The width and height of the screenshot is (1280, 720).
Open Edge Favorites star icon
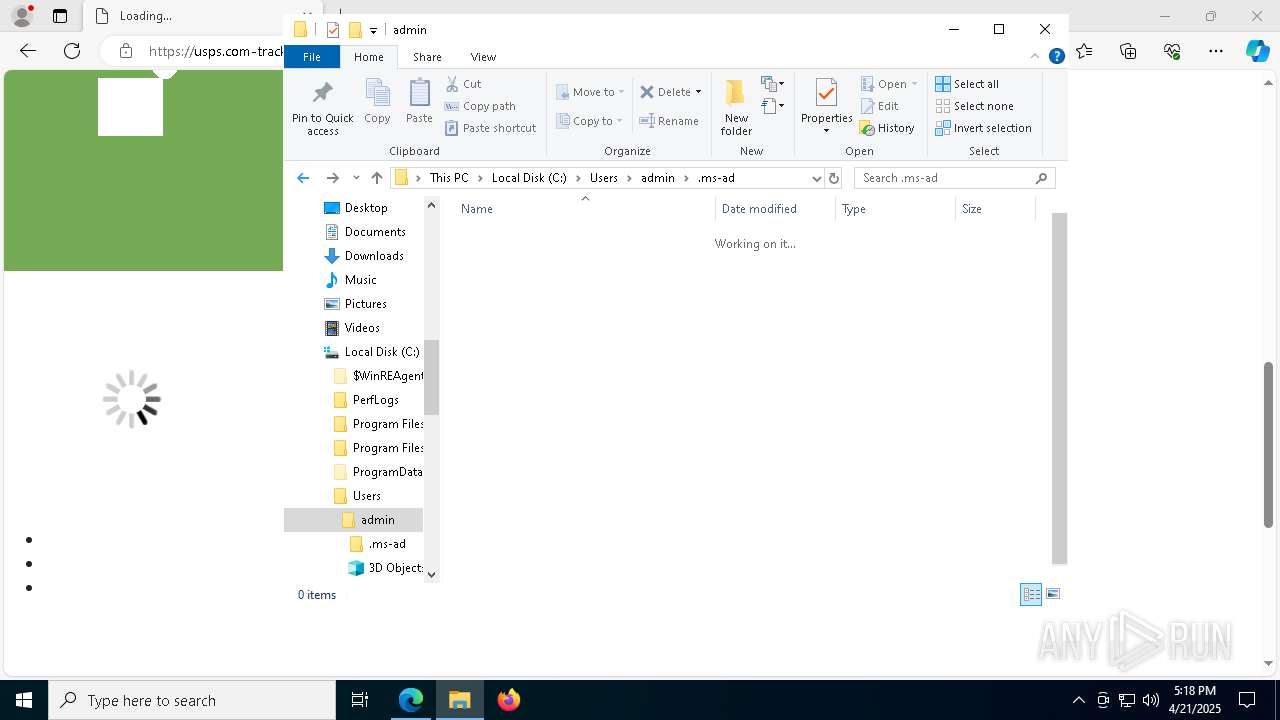pyautogui.click(x=1085, y=51)
